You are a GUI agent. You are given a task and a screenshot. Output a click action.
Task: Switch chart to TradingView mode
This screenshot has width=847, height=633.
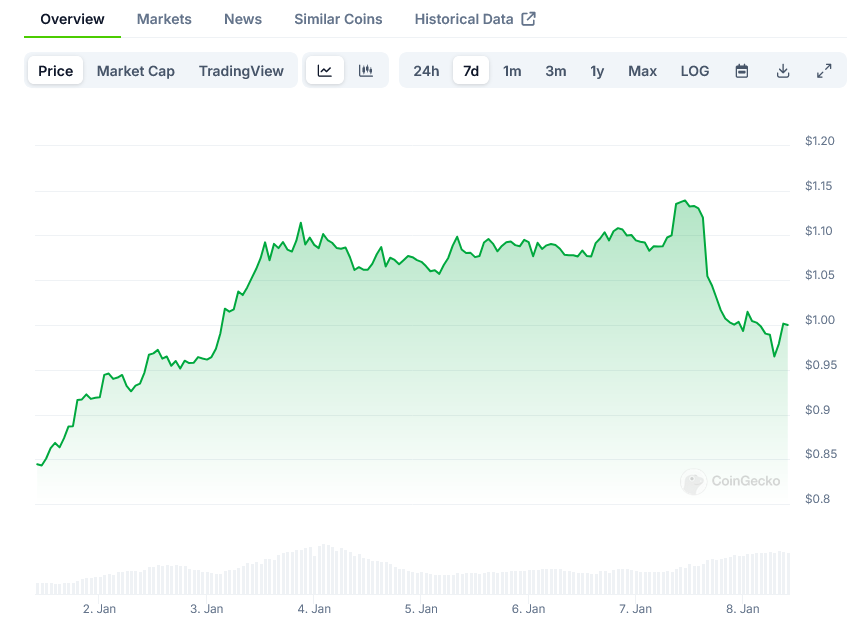(x=241, y=71)
